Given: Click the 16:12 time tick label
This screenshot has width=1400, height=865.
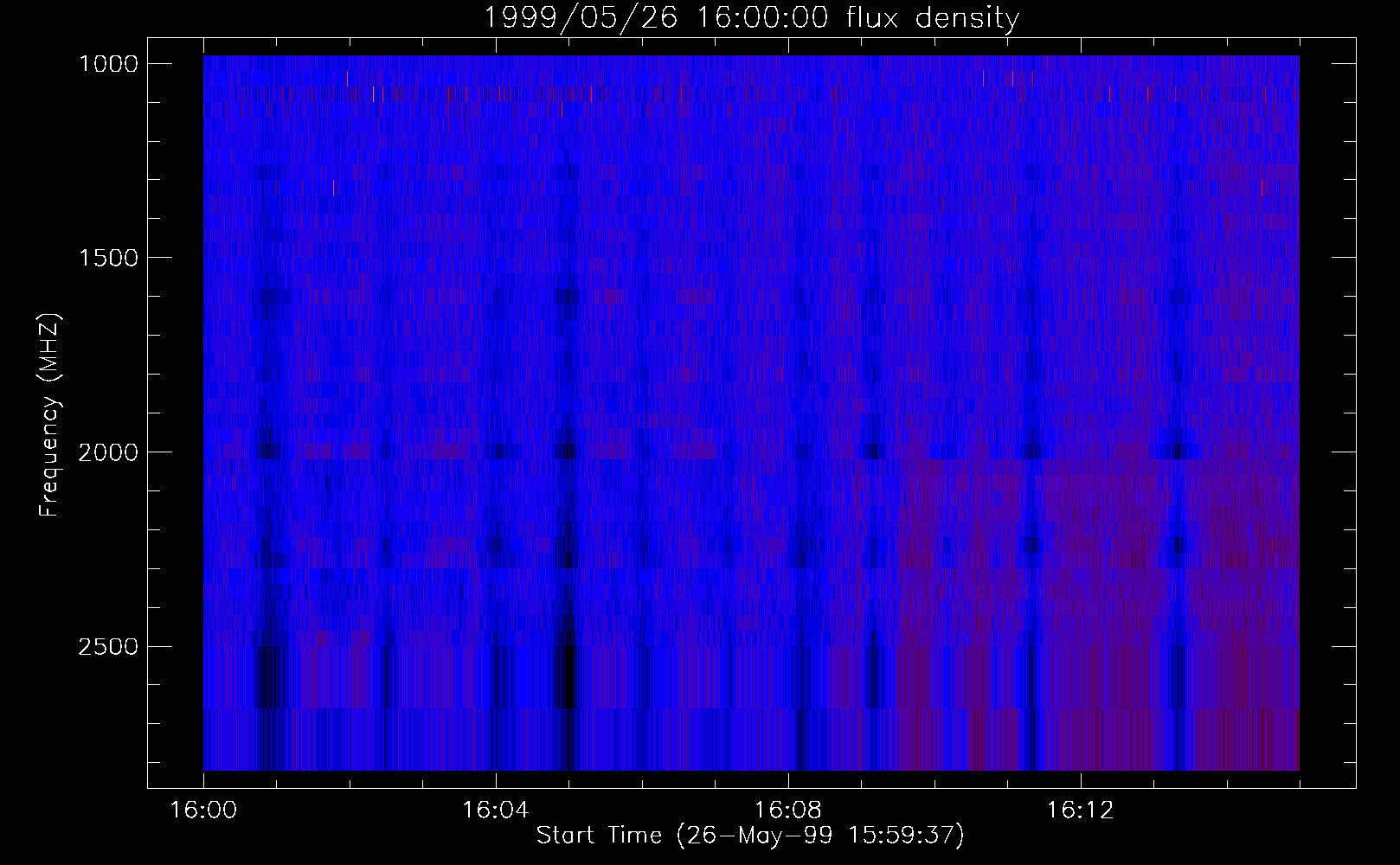Looking at the screenshot, I should (1079, 811).
